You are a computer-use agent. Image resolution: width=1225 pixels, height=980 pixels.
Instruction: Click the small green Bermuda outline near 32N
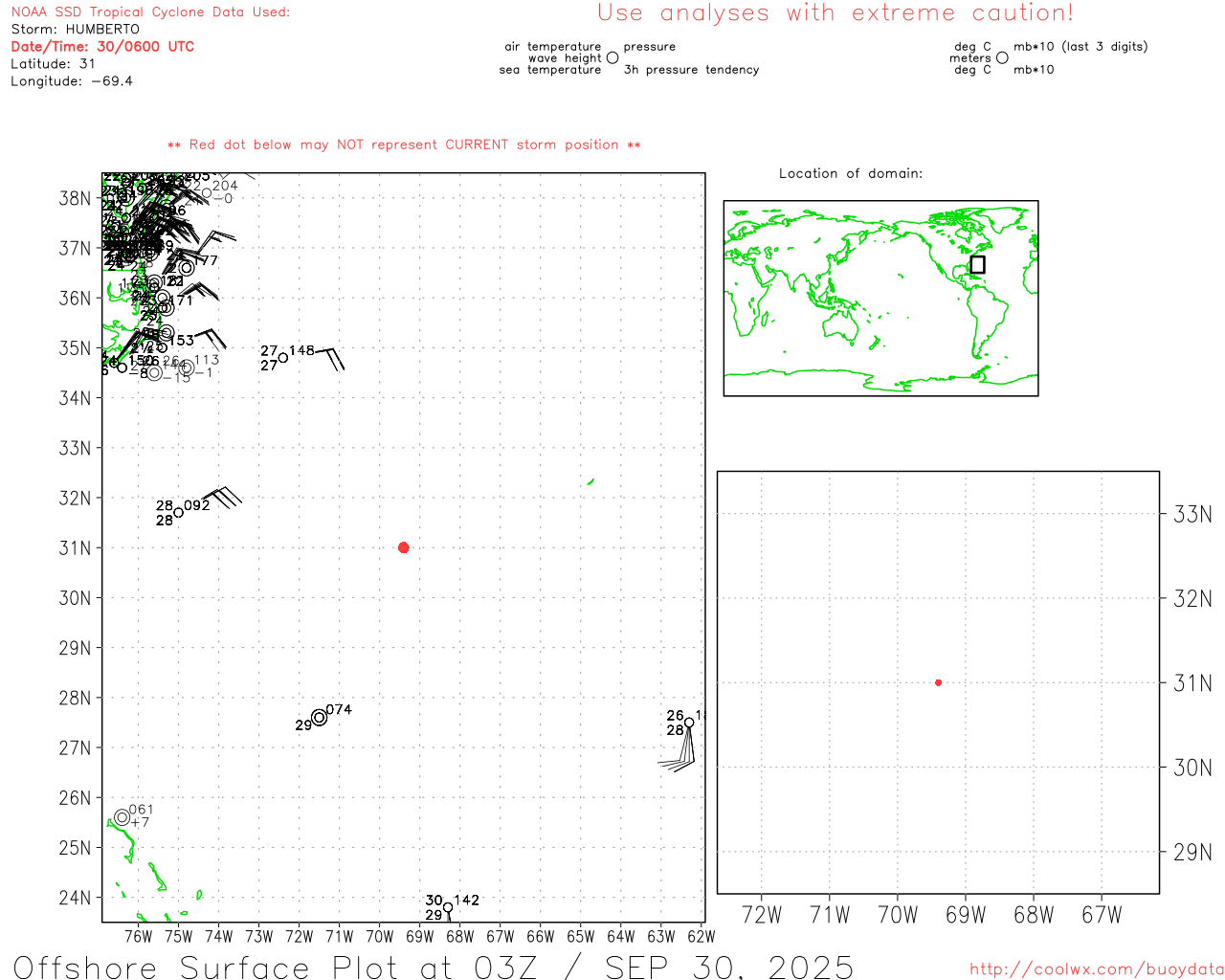590,481
